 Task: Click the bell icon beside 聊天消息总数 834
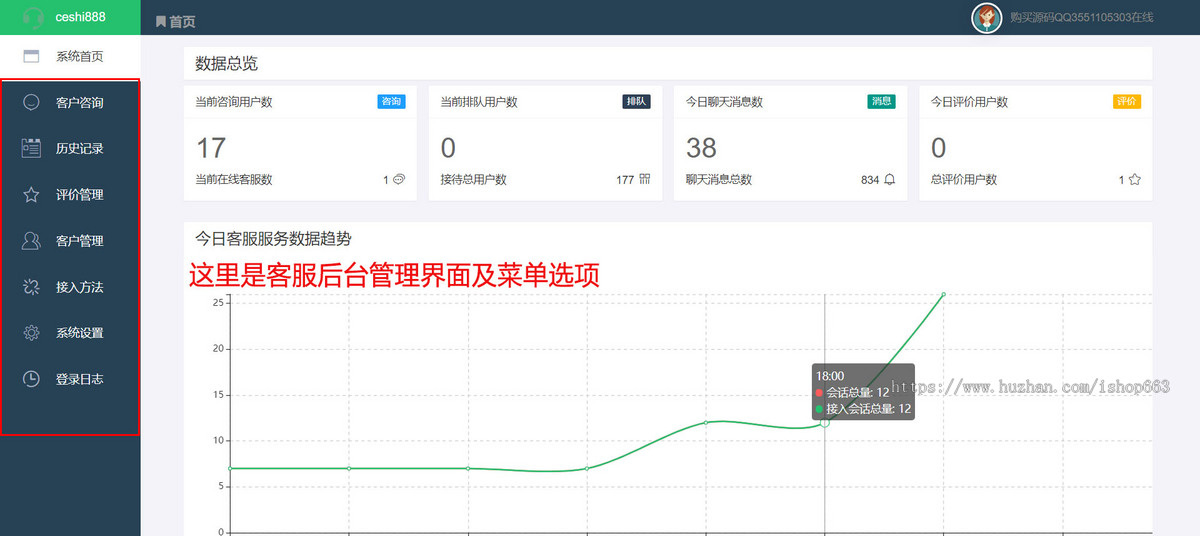(x=890, y=180)
